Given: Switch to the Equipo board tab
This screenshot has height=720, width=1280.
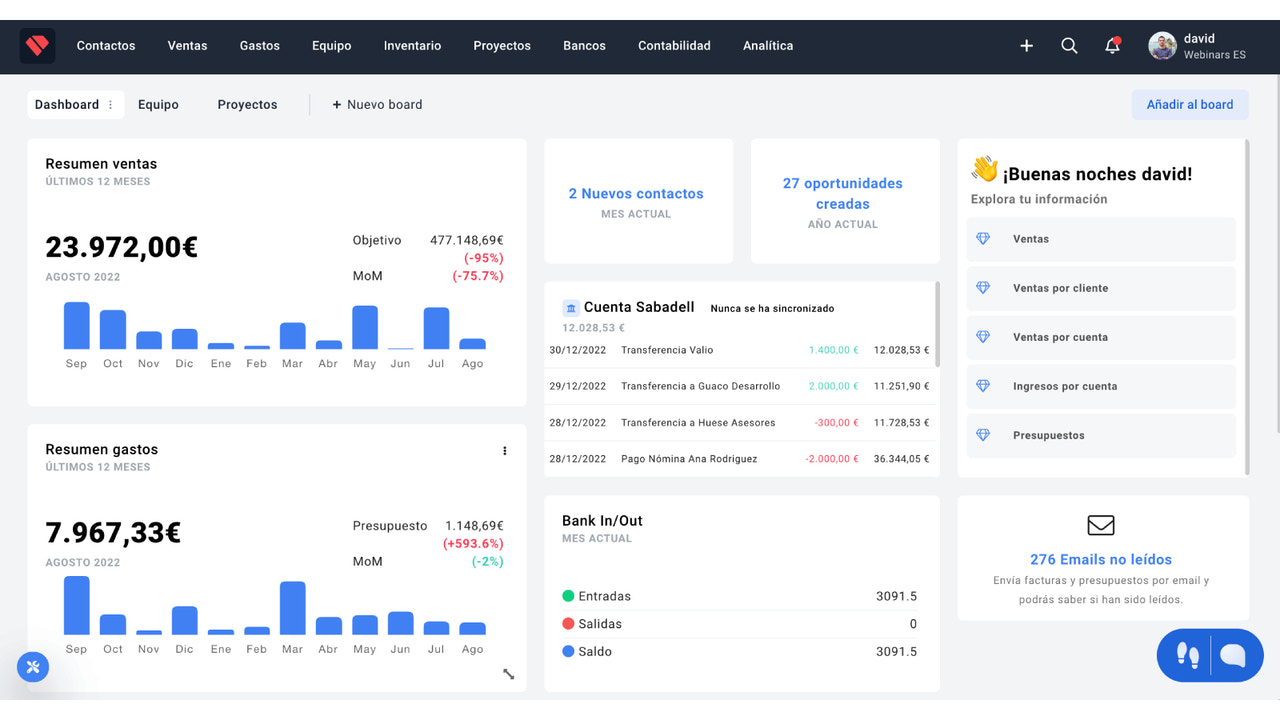Looking at the screenshot, I should click(x=159, y=104).
